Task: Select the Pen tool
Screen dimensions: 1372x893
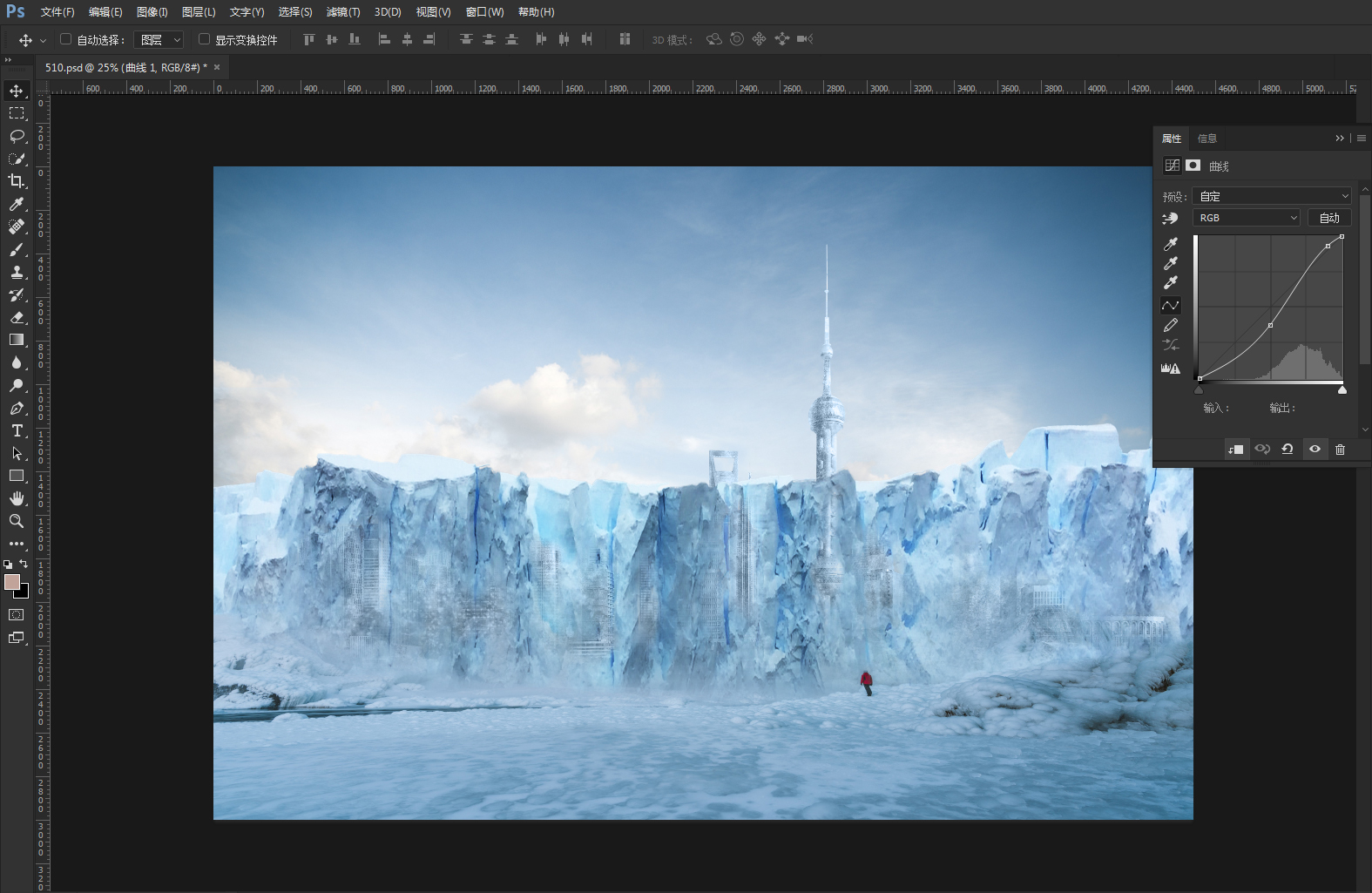Action: click(17, 408)
